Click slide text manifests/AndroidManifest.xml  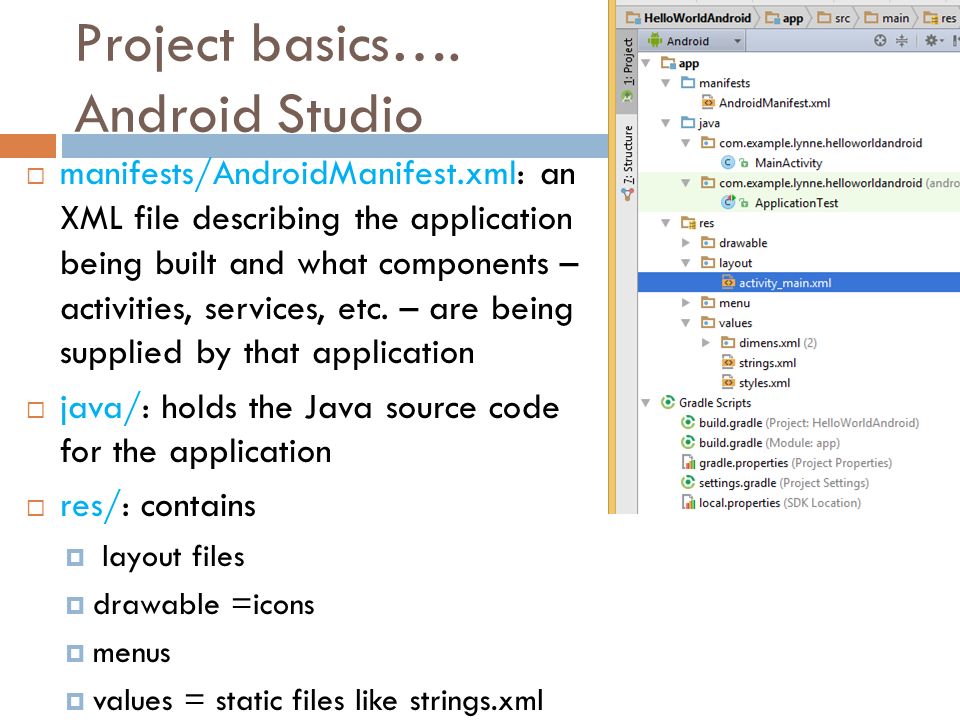[288, 175]
